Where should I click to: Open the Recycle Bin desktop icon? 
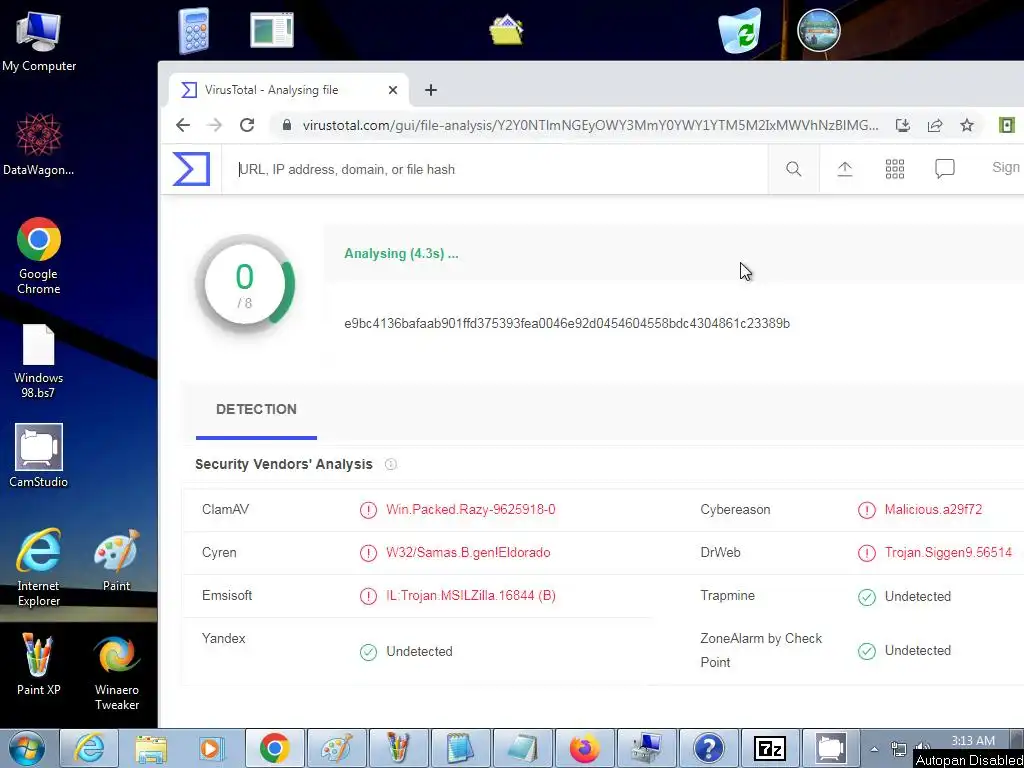(740, 31)
